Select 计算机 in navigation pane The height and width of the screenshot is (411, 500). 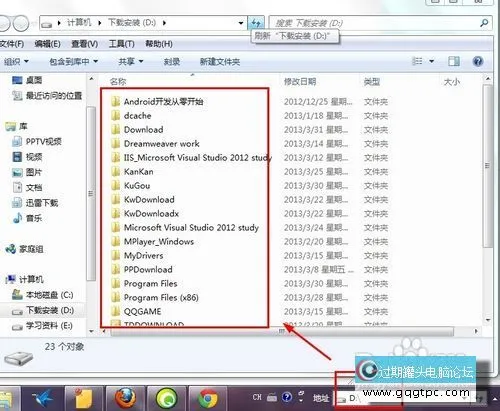pos(24,279)
